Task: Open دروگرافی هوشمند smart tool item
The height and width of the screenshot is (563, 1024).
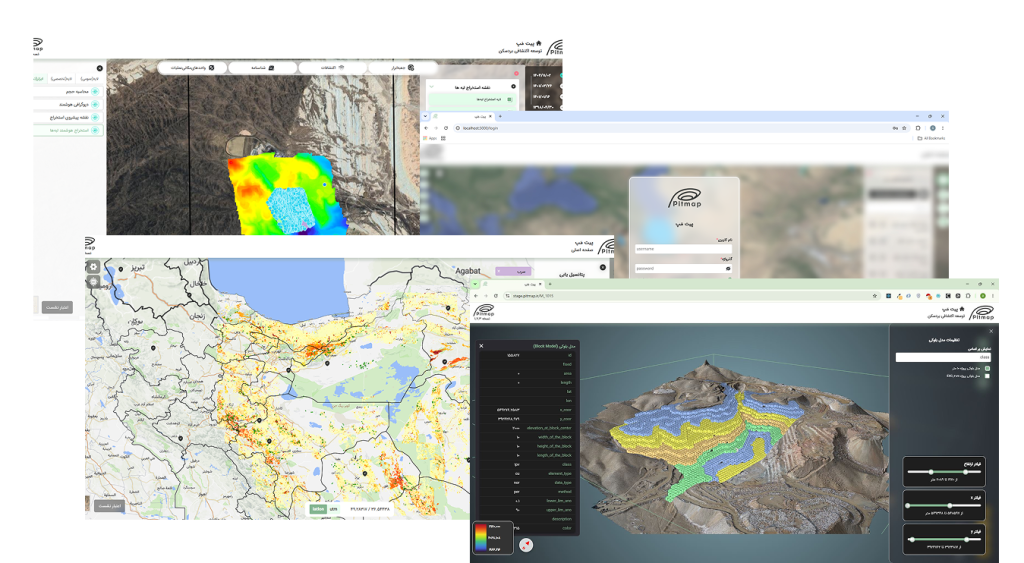Action: 69,105
